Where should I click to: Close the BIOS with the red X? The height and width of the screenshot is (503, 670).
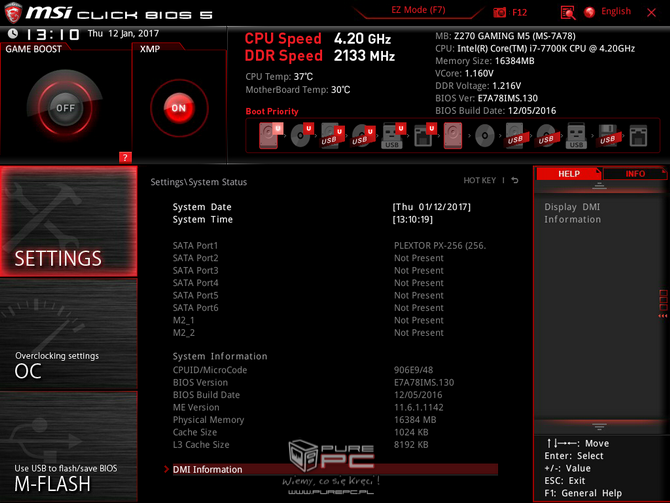651,12
